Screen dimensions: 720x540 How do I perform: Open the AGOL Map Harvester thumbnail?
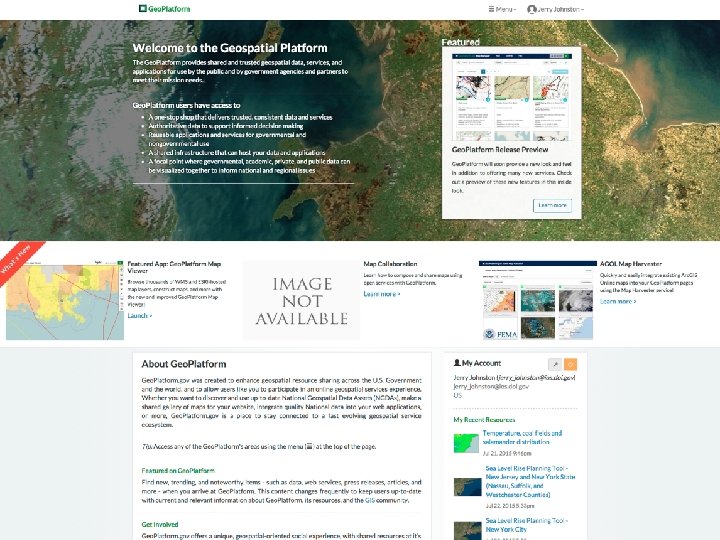point(538,300)
